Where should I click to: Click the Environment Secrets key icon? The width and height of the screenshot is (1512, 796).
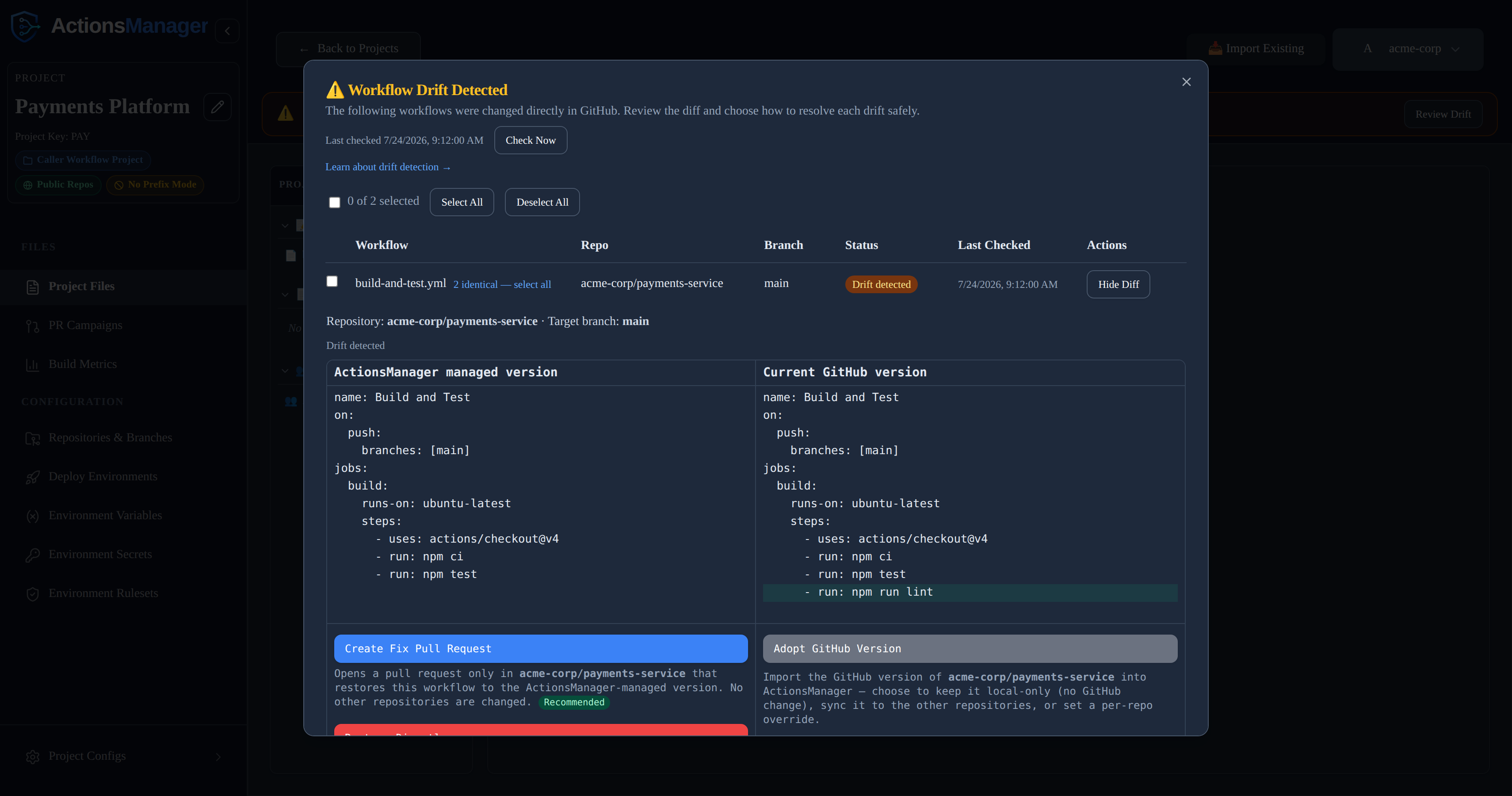[x=33, y=555]
